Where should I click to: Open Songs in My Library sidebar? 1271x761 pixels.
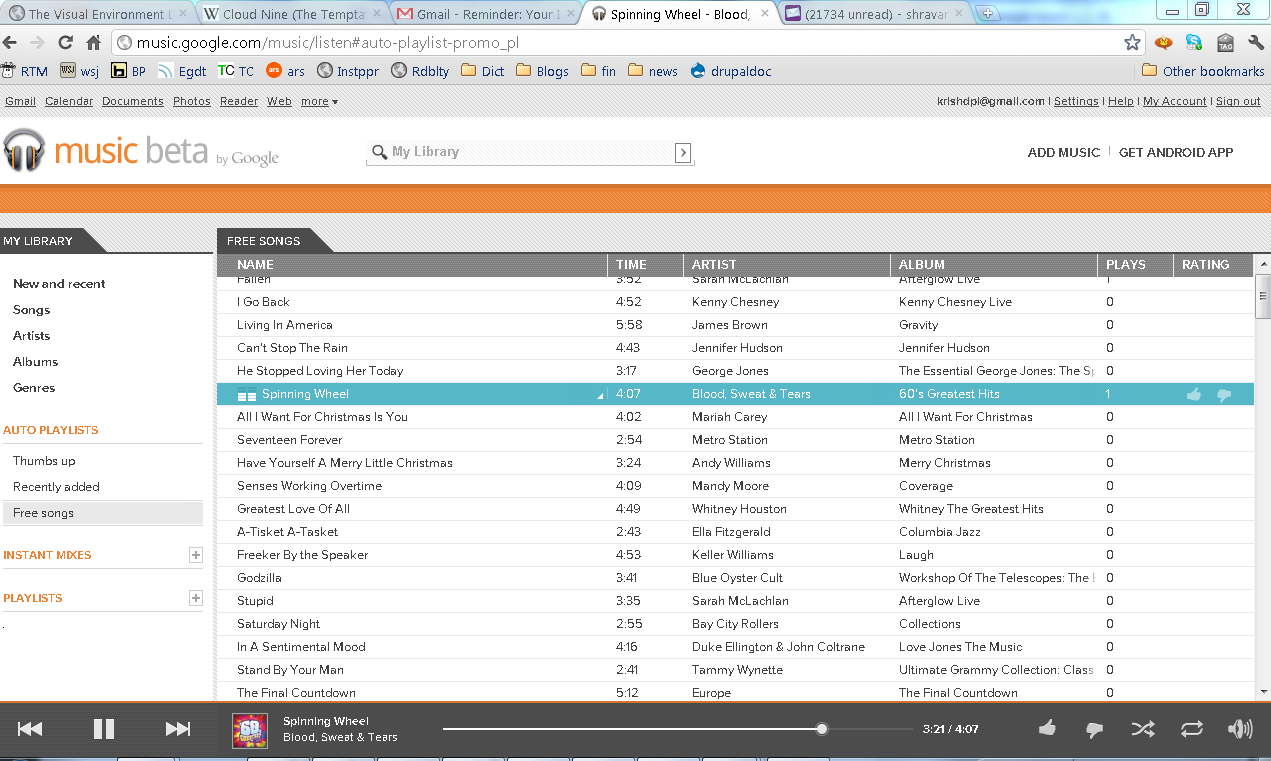click(32, 310)
